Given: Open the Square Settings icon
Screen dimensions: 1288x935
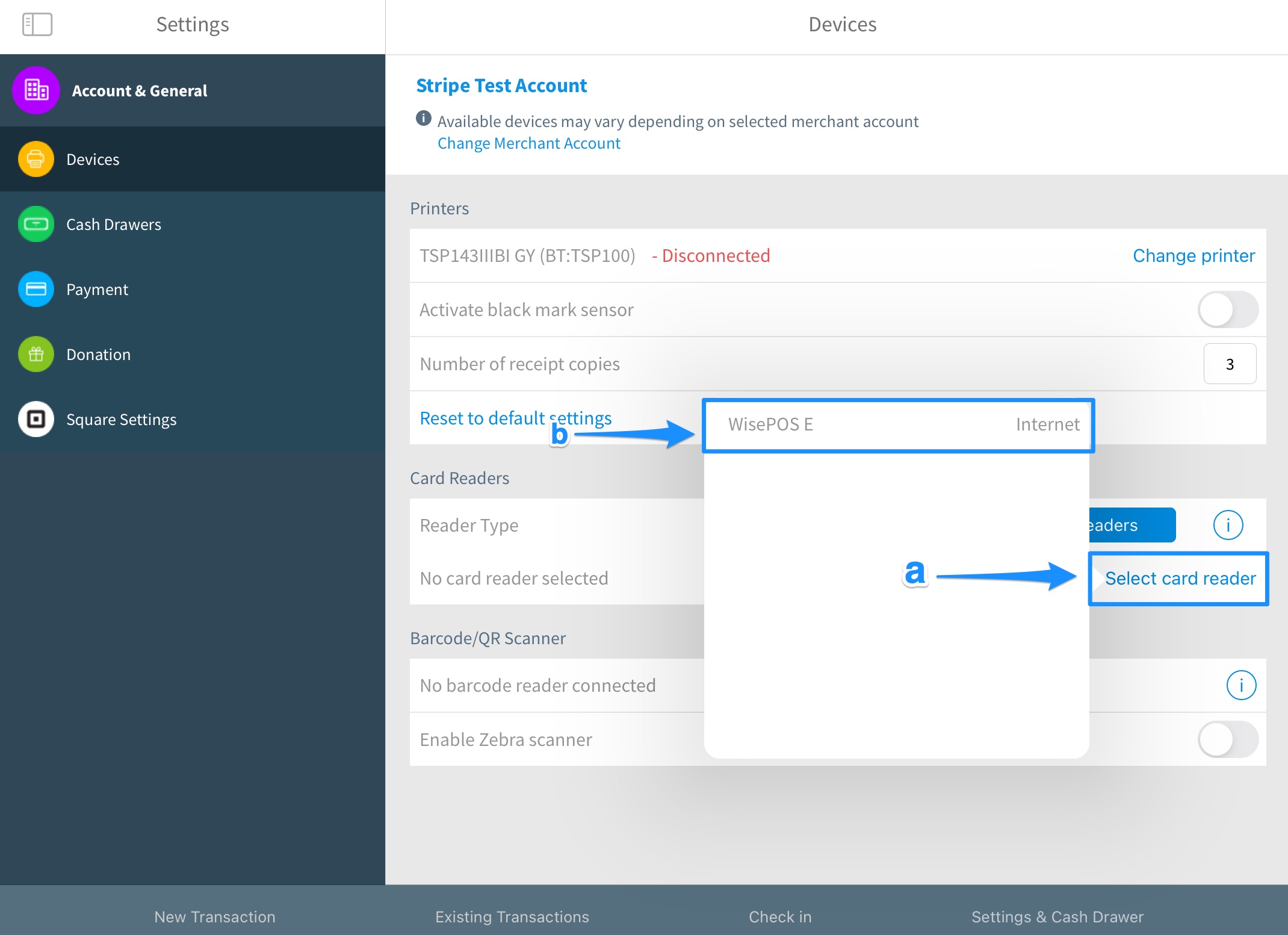Looking at the screenshot, I should pyautogui.click(x=36, y=419).
